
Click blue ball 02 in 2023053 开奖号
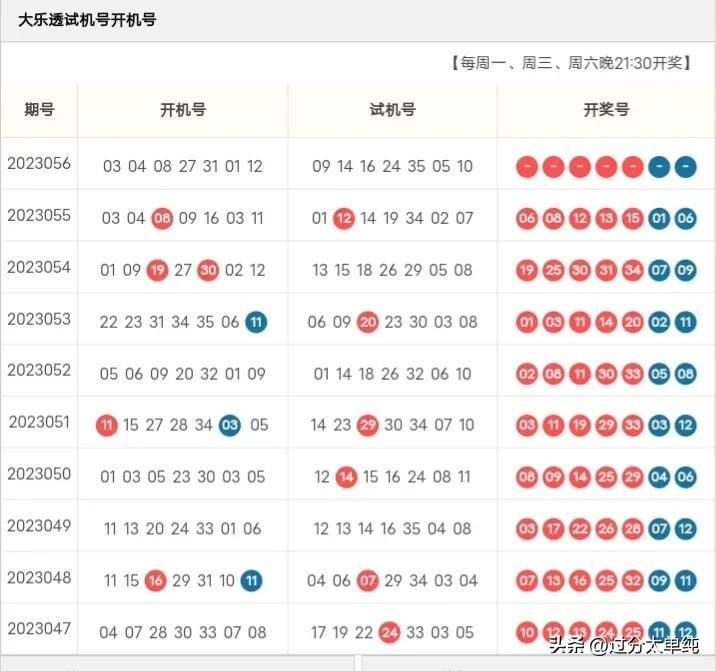click(659, 322)
